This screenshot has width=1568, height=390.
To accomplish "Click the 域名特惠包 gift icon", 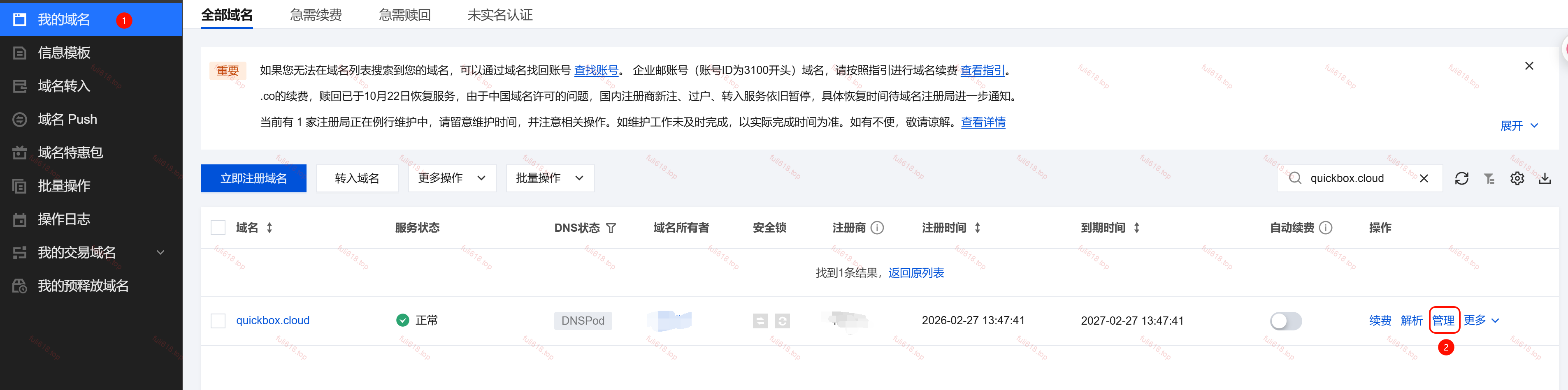I will (x=20, y=153).
